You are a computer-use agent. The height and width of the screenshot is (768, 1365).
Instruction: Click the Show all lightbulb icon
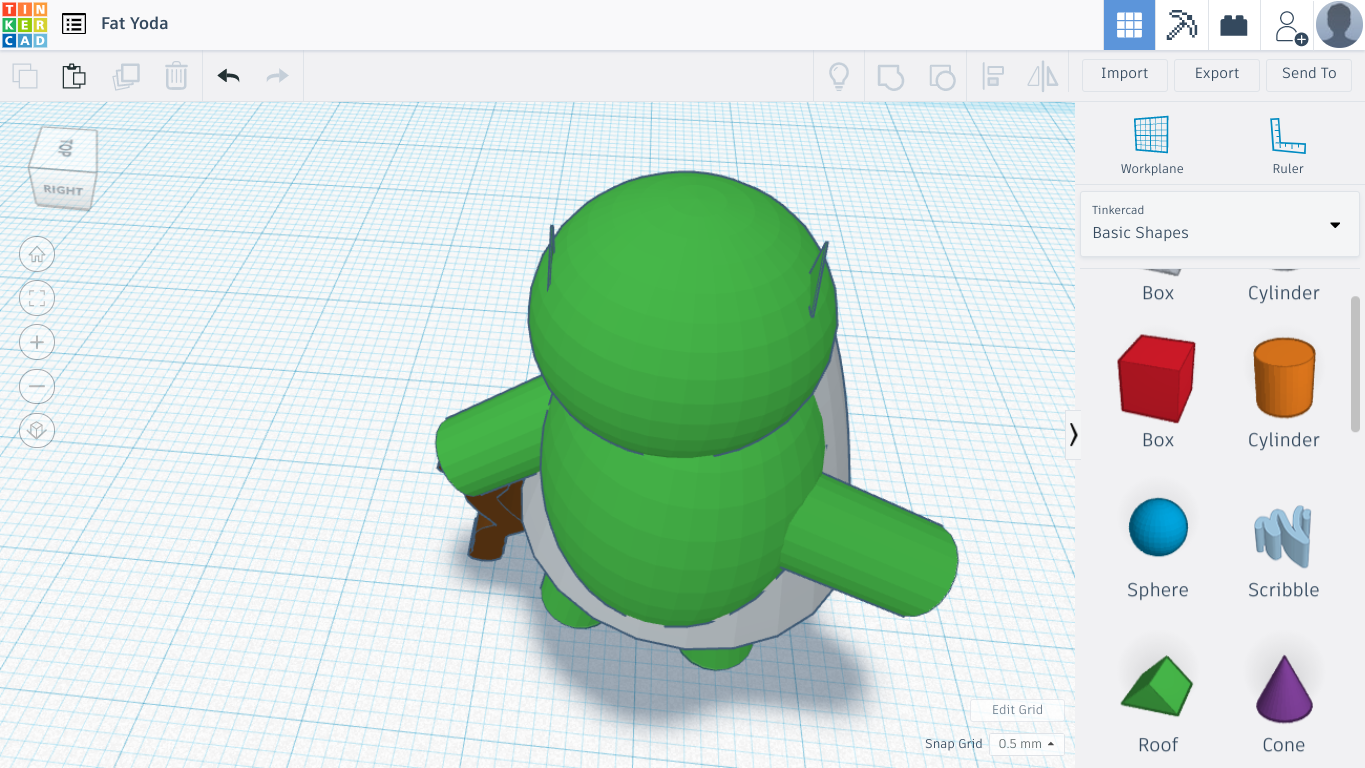click(x=838, y=76)
